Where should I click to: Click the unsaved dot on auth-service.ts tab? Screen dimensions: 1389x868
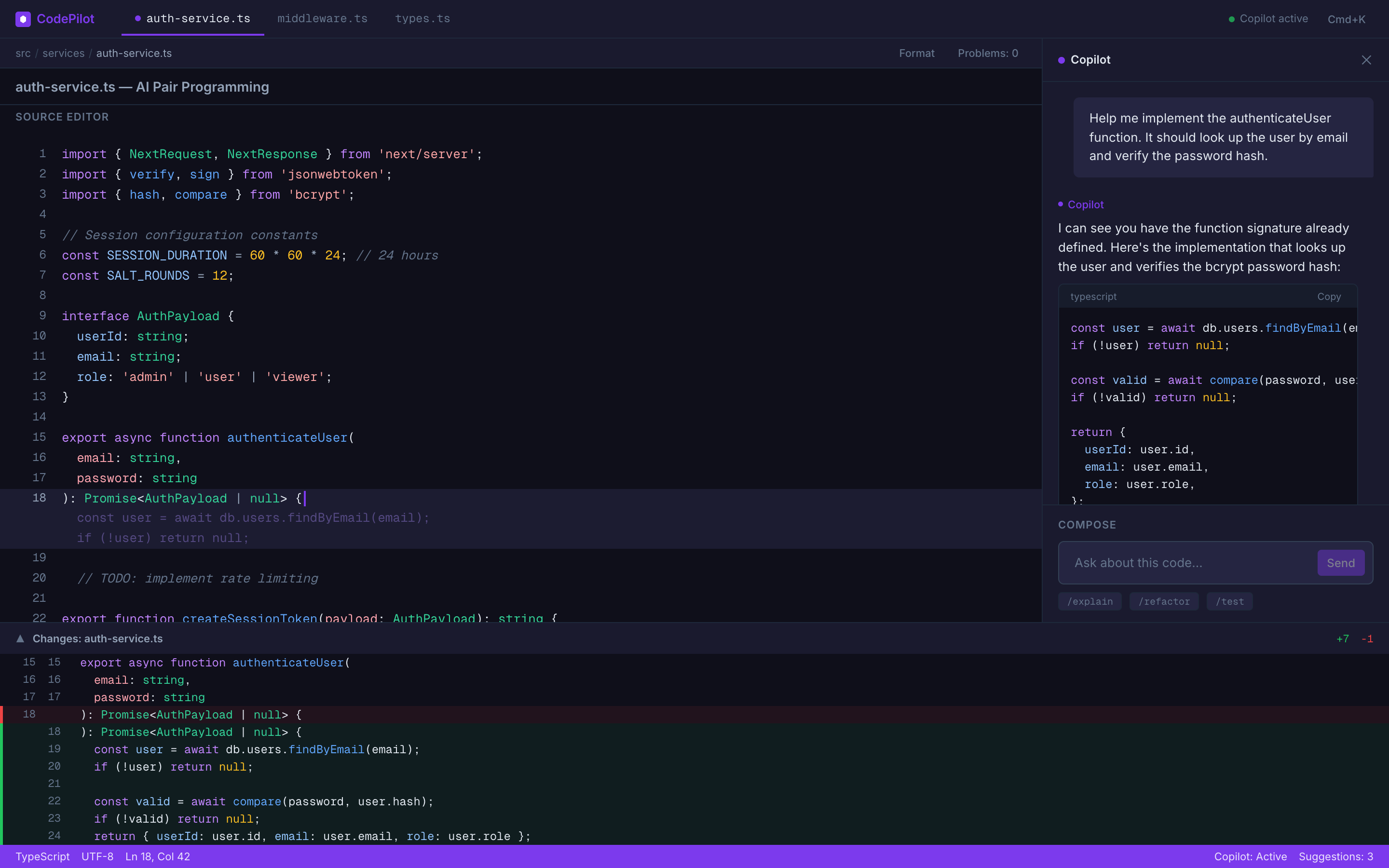coord(138,18)
